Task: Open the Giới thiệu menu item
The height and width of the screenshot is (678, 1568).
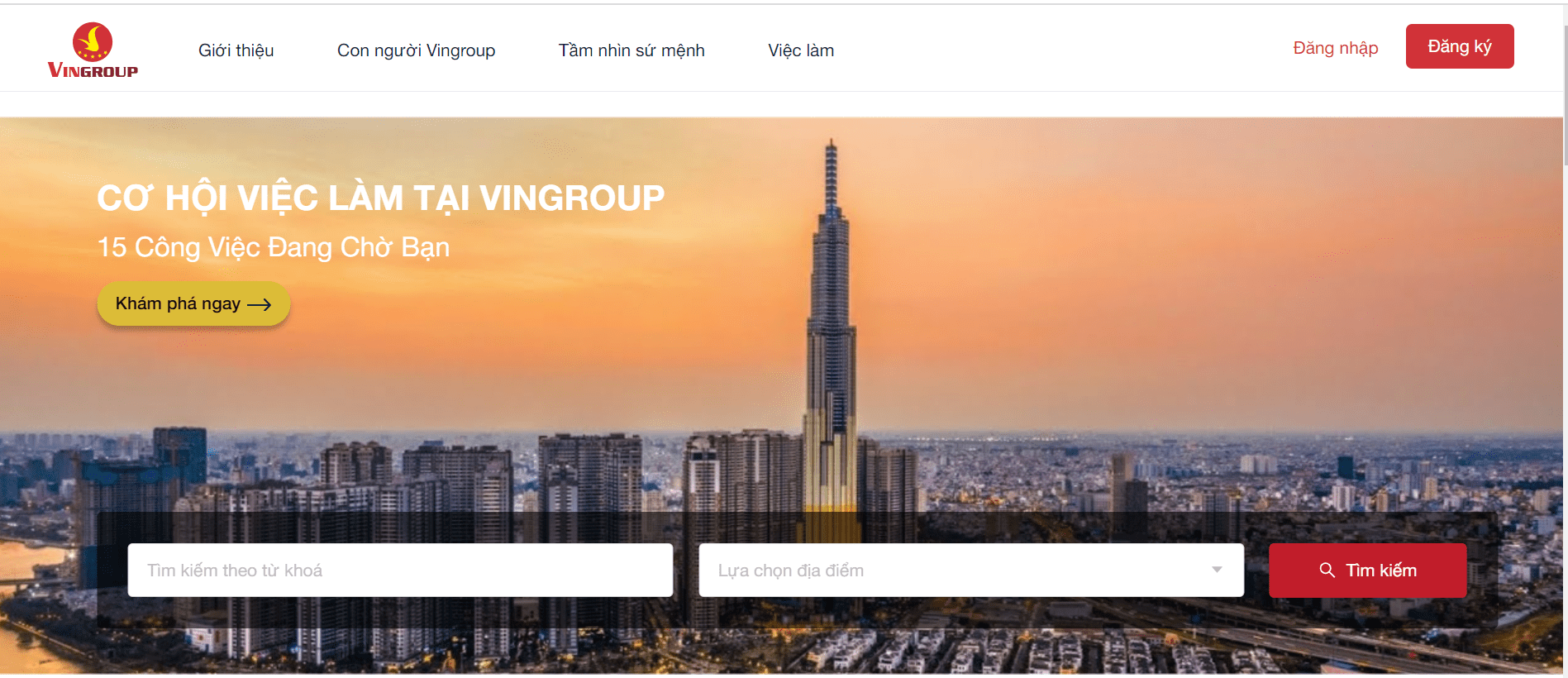Action: point(236,50)
